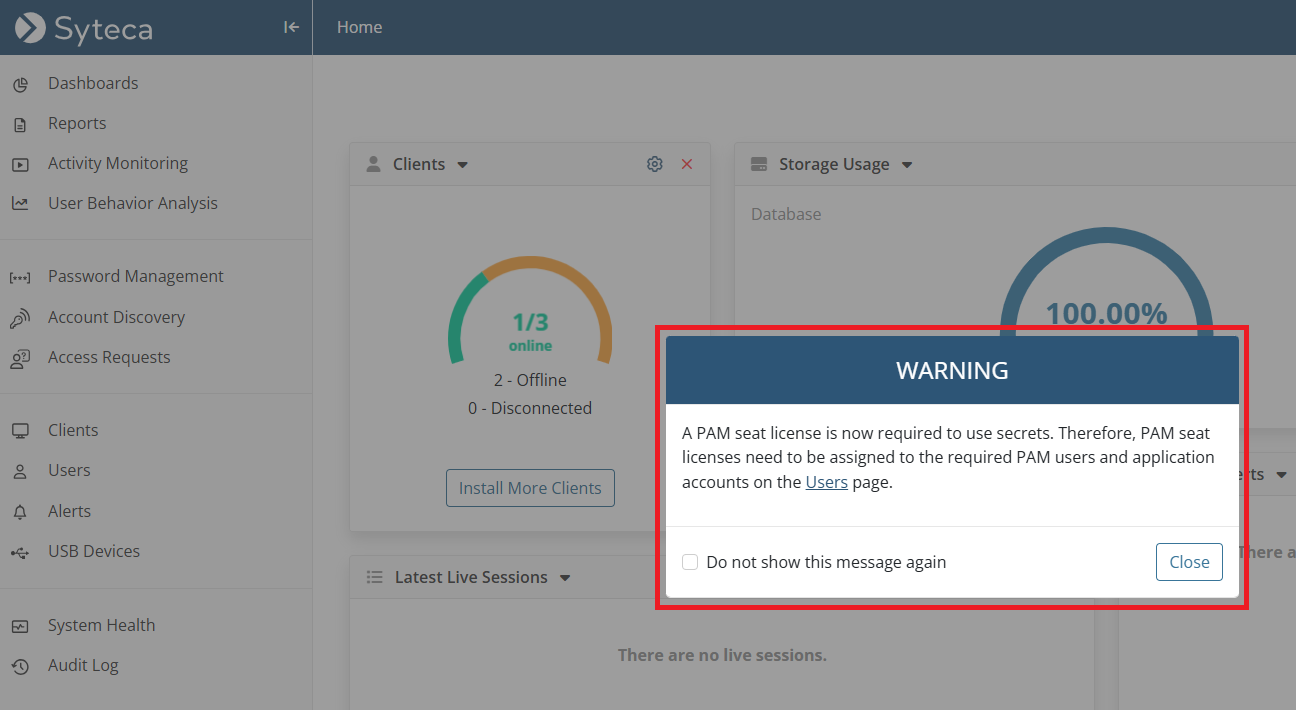Click the Account Discovery icon

[x=20, y=318]
